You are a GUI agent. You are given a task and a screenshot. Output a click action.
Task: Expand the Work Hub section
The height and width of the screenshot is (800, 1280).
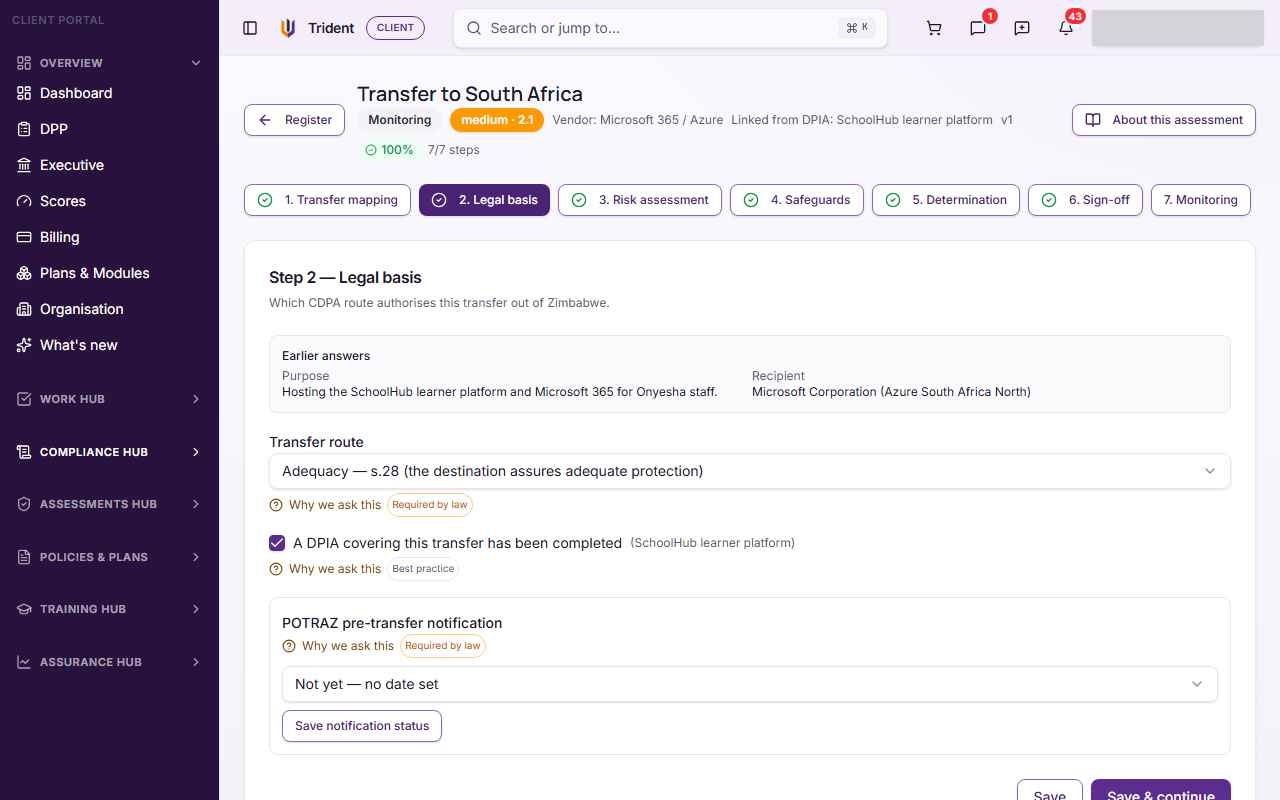click(x=109, y=399)
